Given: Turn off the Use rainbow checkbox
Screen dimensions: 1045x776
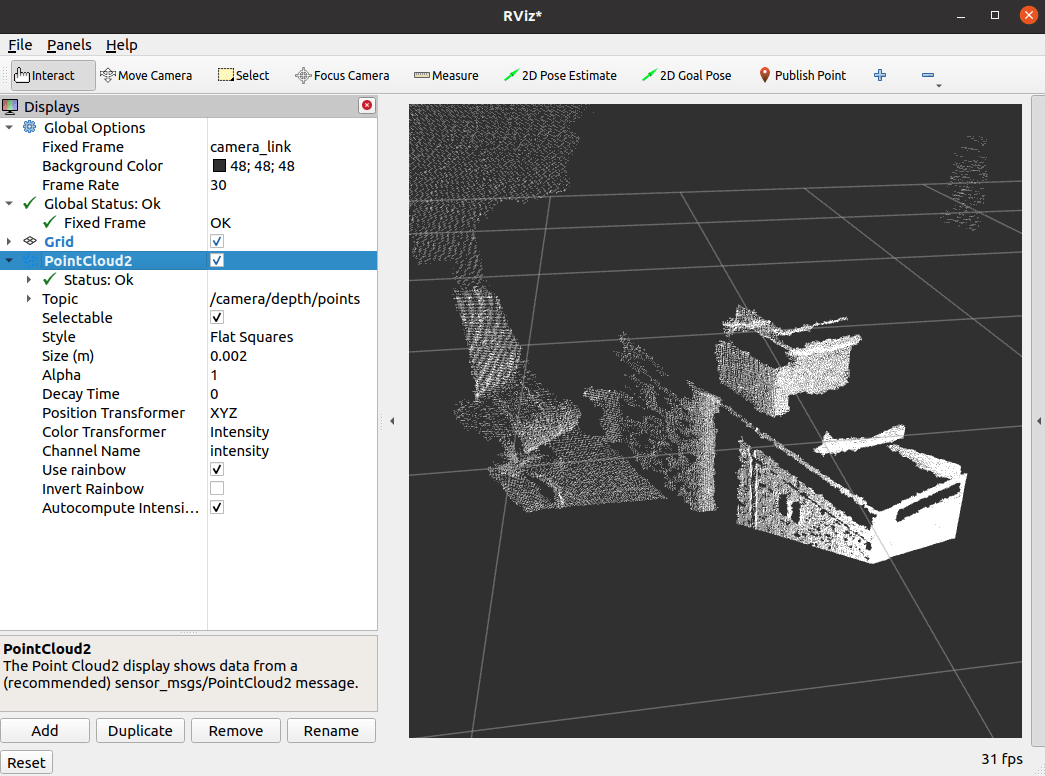Looking at the screenshot, I should pos(217,469).
